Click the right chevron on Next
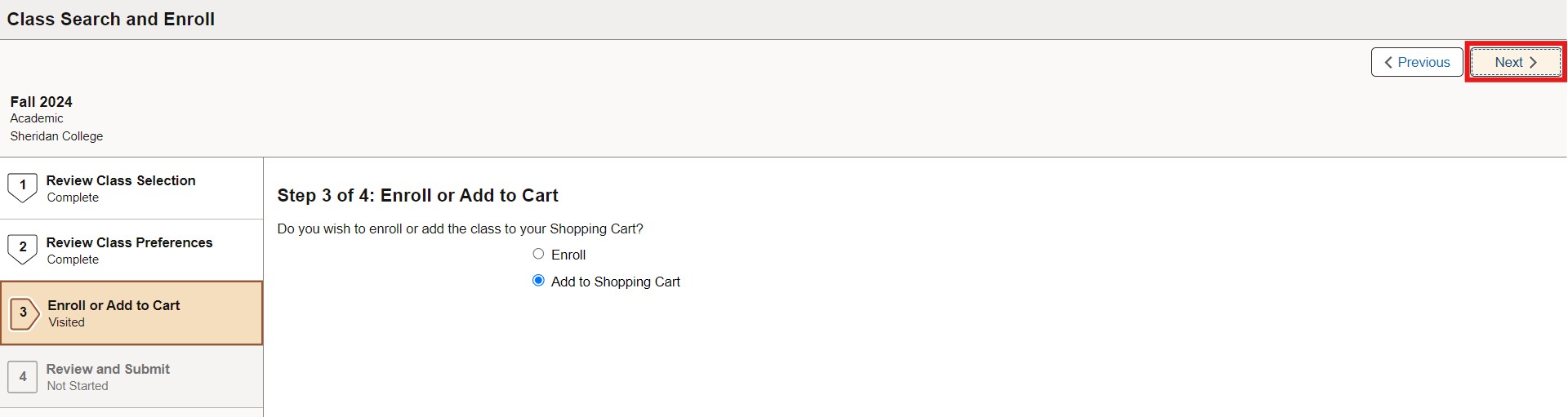The image size is (1568, 417). pos(1533,62)
